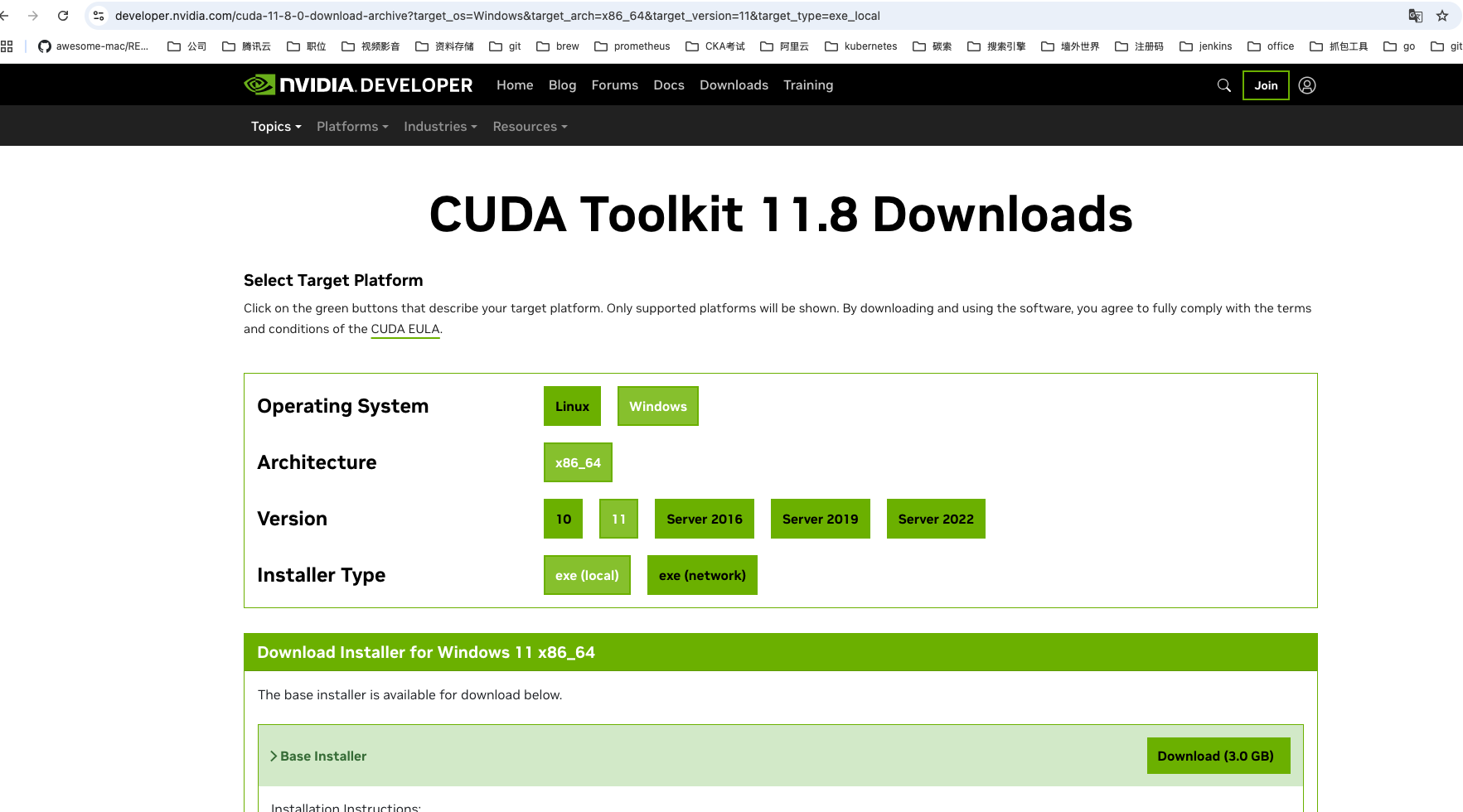1463x812 pixels.
Task: Open the site search magnifier icon
Action: pyautogui.click(x=1223, y=85)
